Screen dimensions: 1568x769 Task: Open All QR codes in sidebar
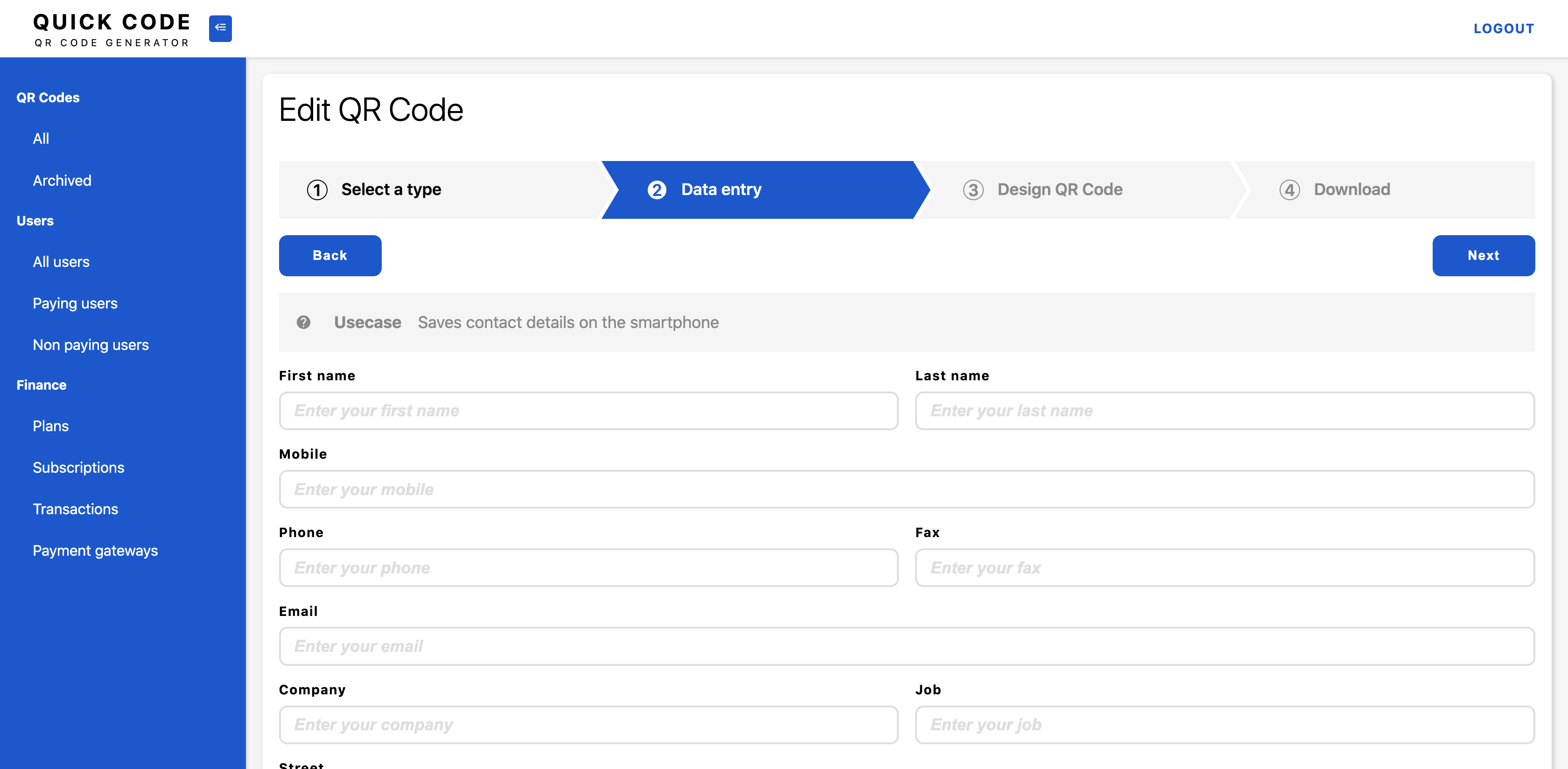[x=41, y=139]
